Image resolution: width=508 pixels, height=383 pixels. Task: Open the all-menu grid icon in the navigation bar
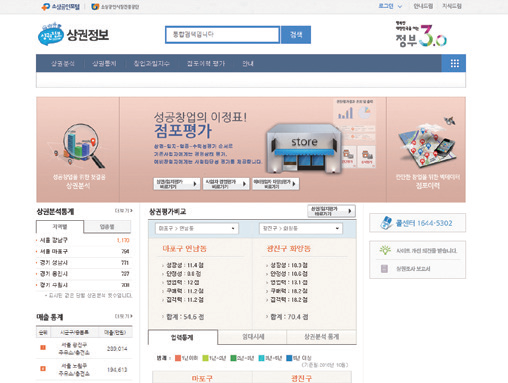(454, 63)
